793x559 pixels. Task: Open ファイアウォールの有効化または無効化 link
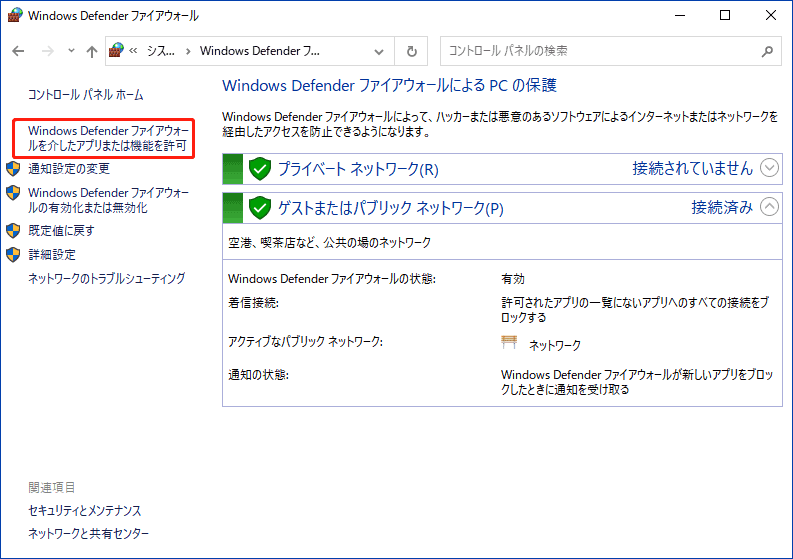(108, 200)
